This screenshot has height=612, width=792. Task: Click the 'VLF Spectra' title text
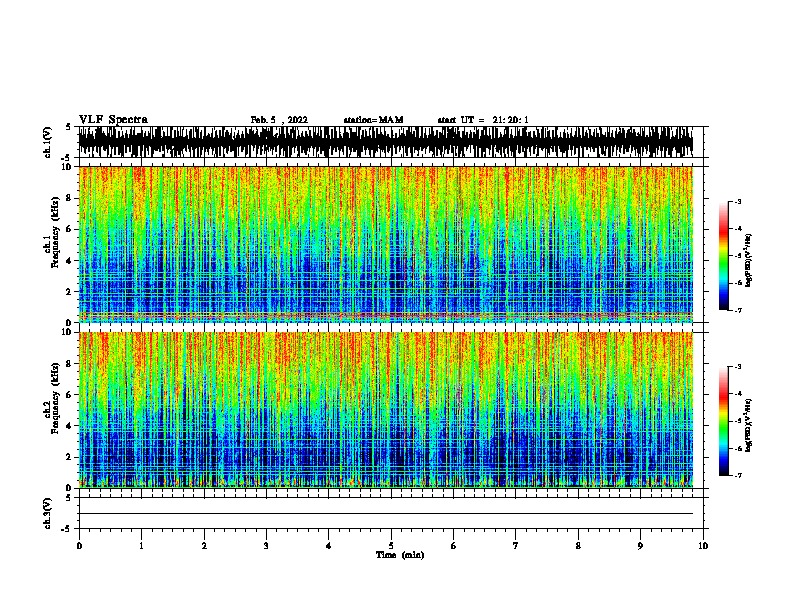[x=113, y=120]
